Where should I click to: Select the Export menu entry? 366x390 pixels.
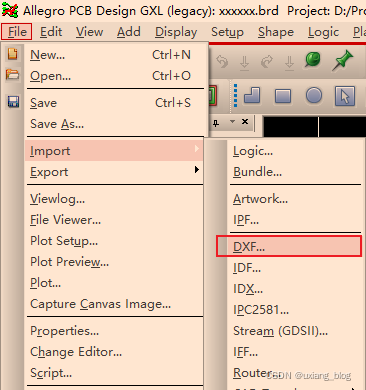[x=114, y=172]
